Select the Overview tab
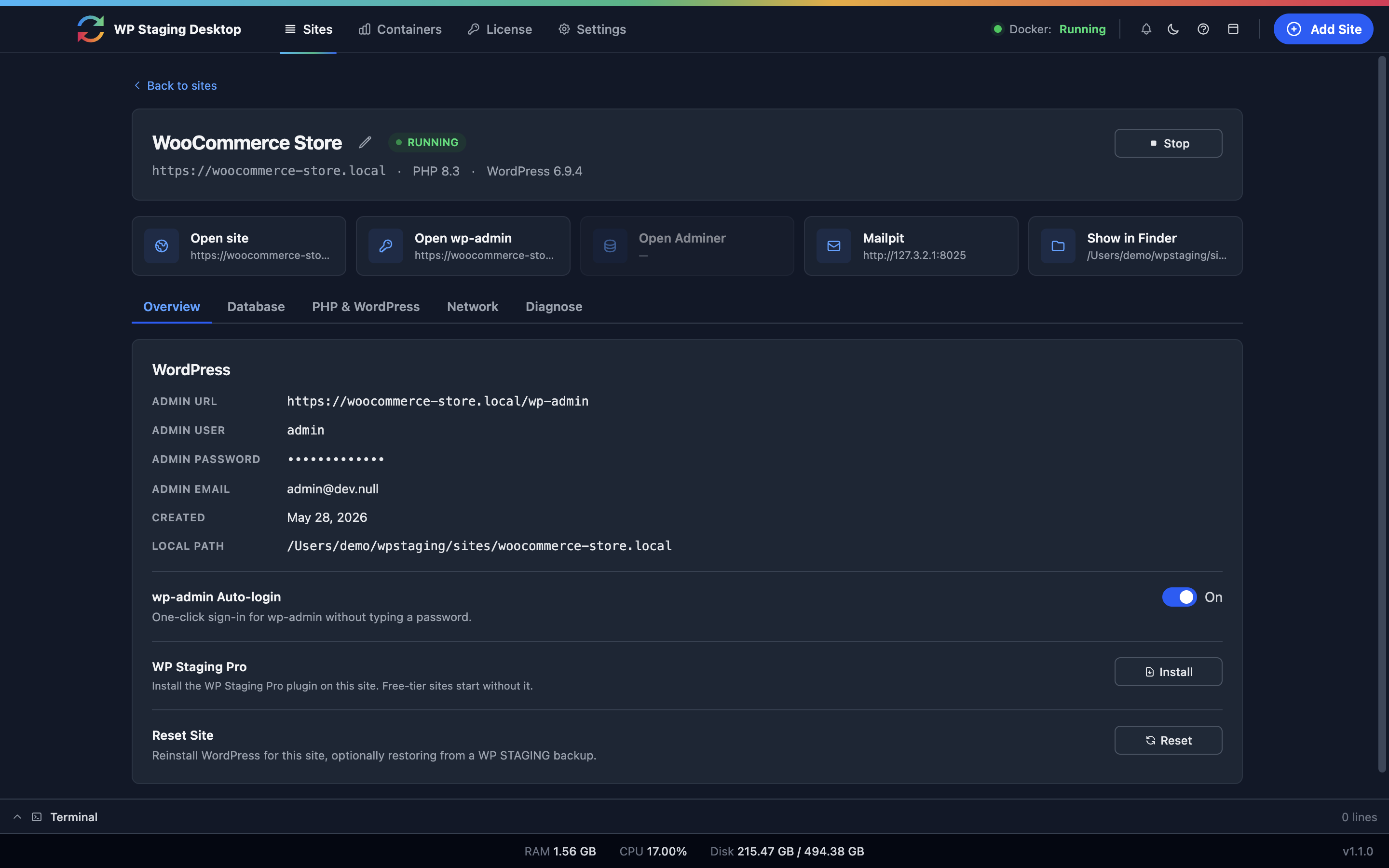This screenshot has width=1389, height=868. 172,307
